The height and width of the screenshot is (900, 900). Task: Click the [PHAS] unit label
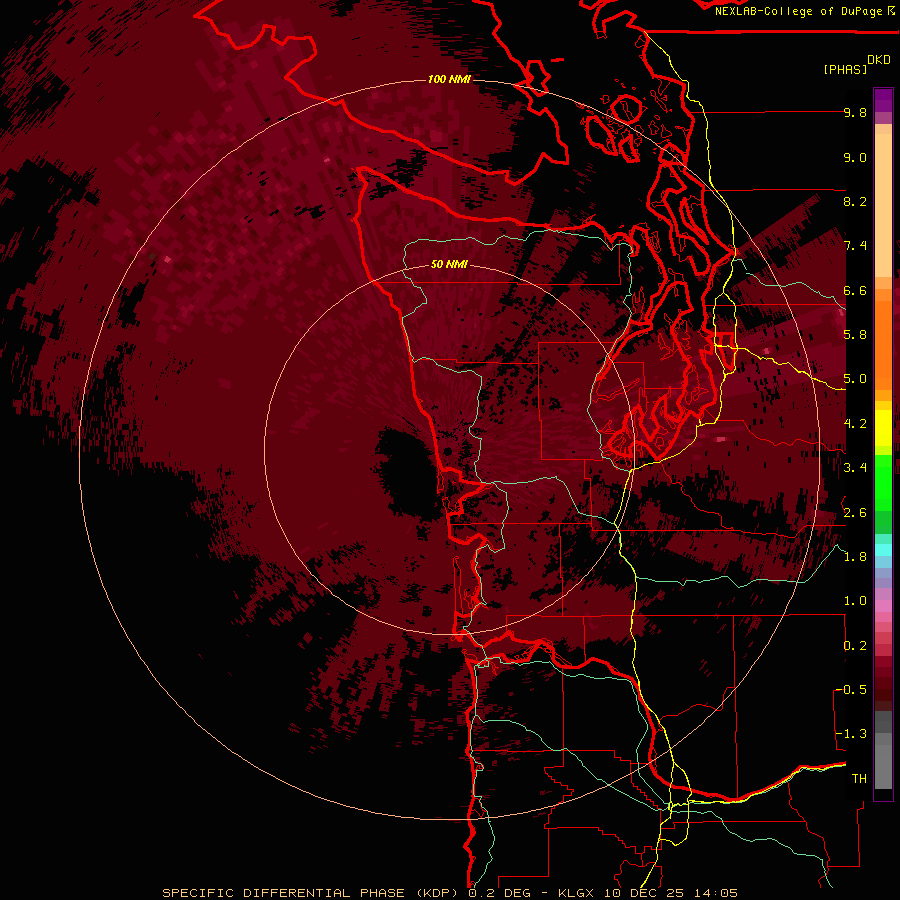coord(845,69)
